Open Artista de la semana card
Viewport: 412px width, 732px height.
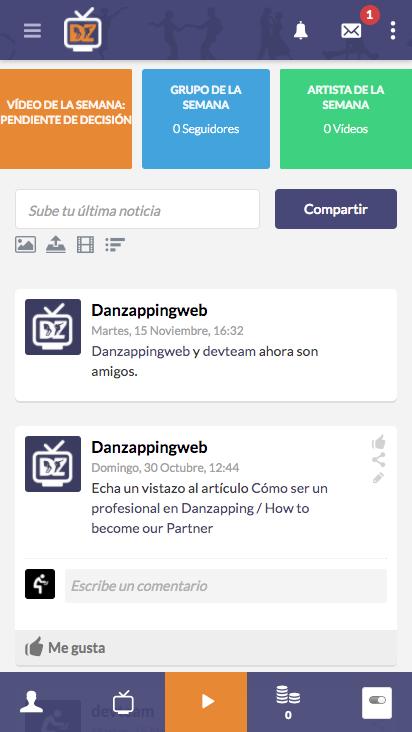click(346, 119)
